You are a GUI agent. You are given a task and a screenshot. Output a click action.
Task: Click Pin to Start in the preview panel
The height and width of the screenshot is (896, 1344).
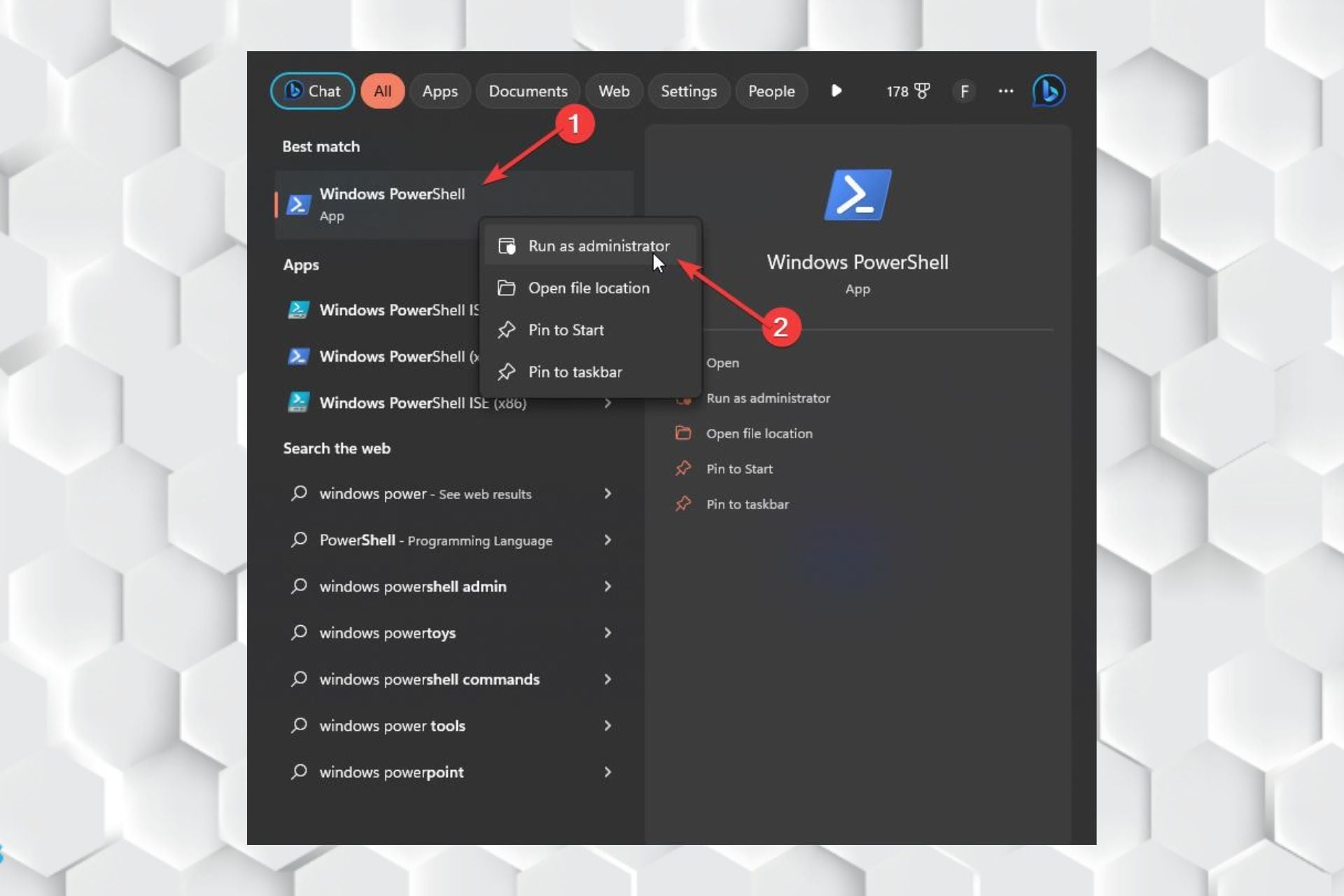tap(740, 468)
